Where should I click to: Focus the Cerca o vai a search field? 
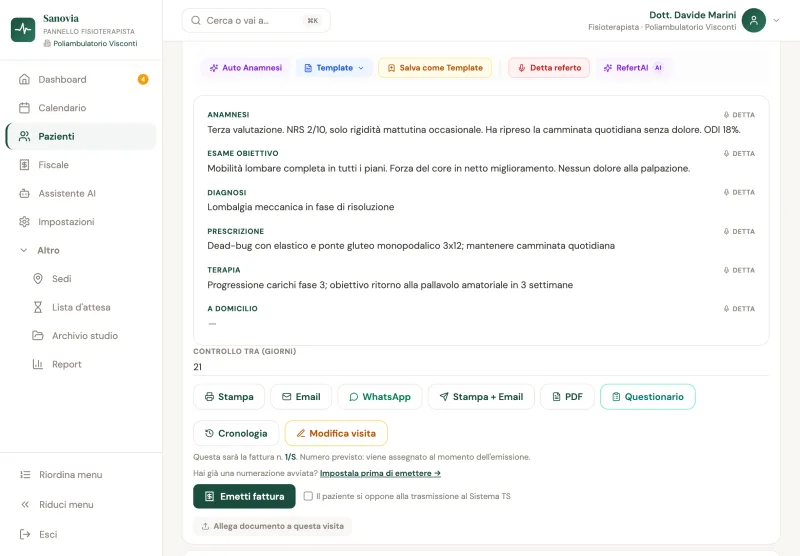256,20
